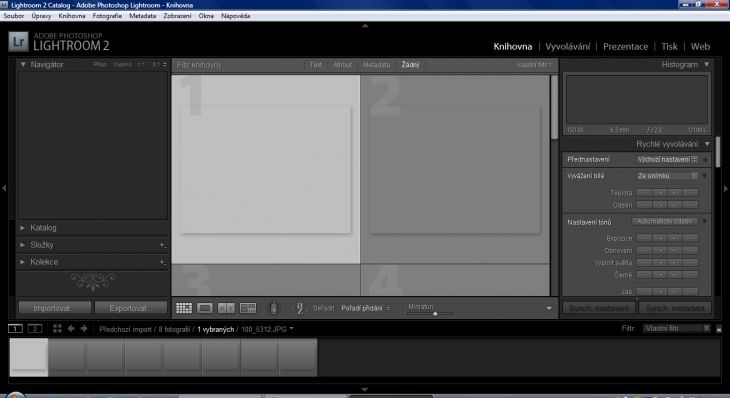
Task: Toggle second window display button 2
Action: (35, 329)
